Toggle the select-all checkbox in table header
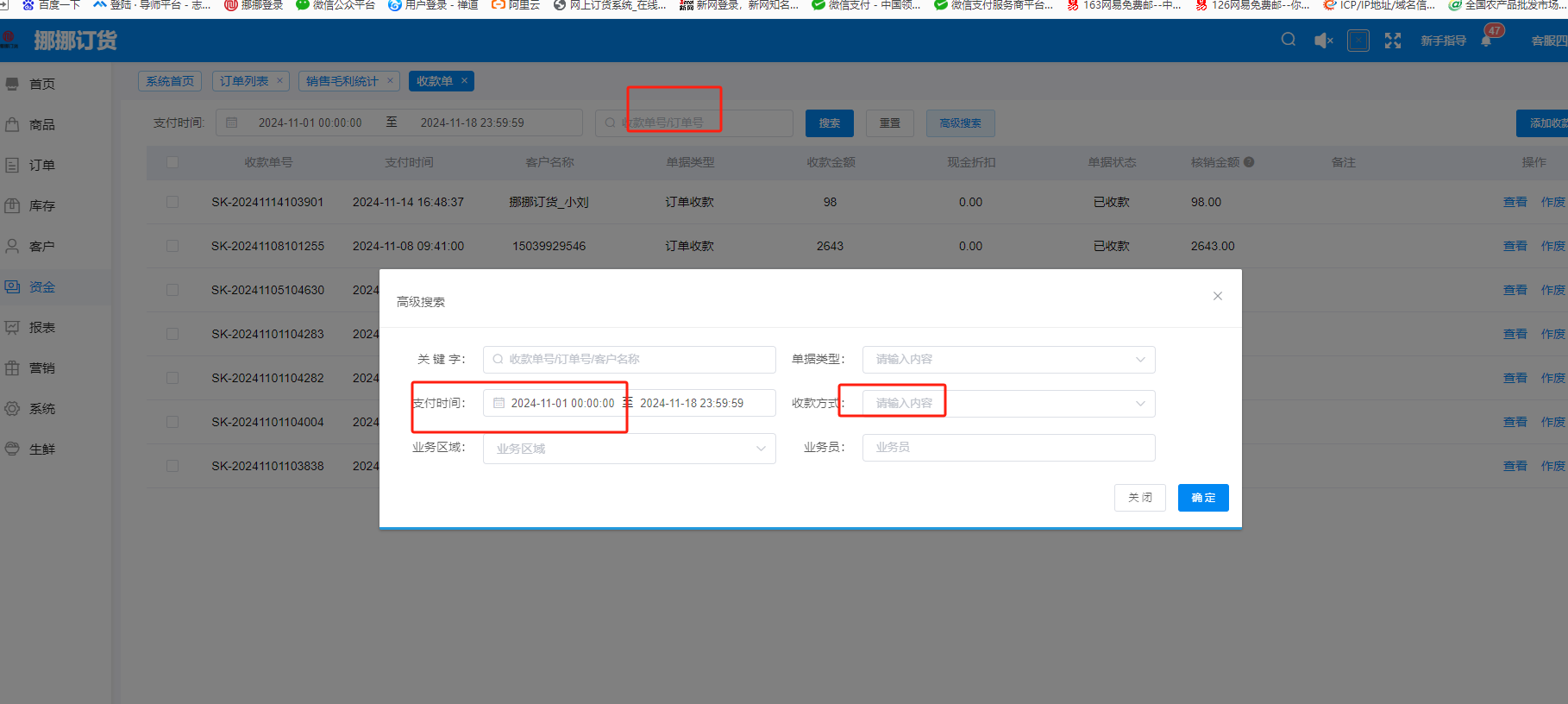1568x704 pixels. pyautogui.click(x=172, y=162)
